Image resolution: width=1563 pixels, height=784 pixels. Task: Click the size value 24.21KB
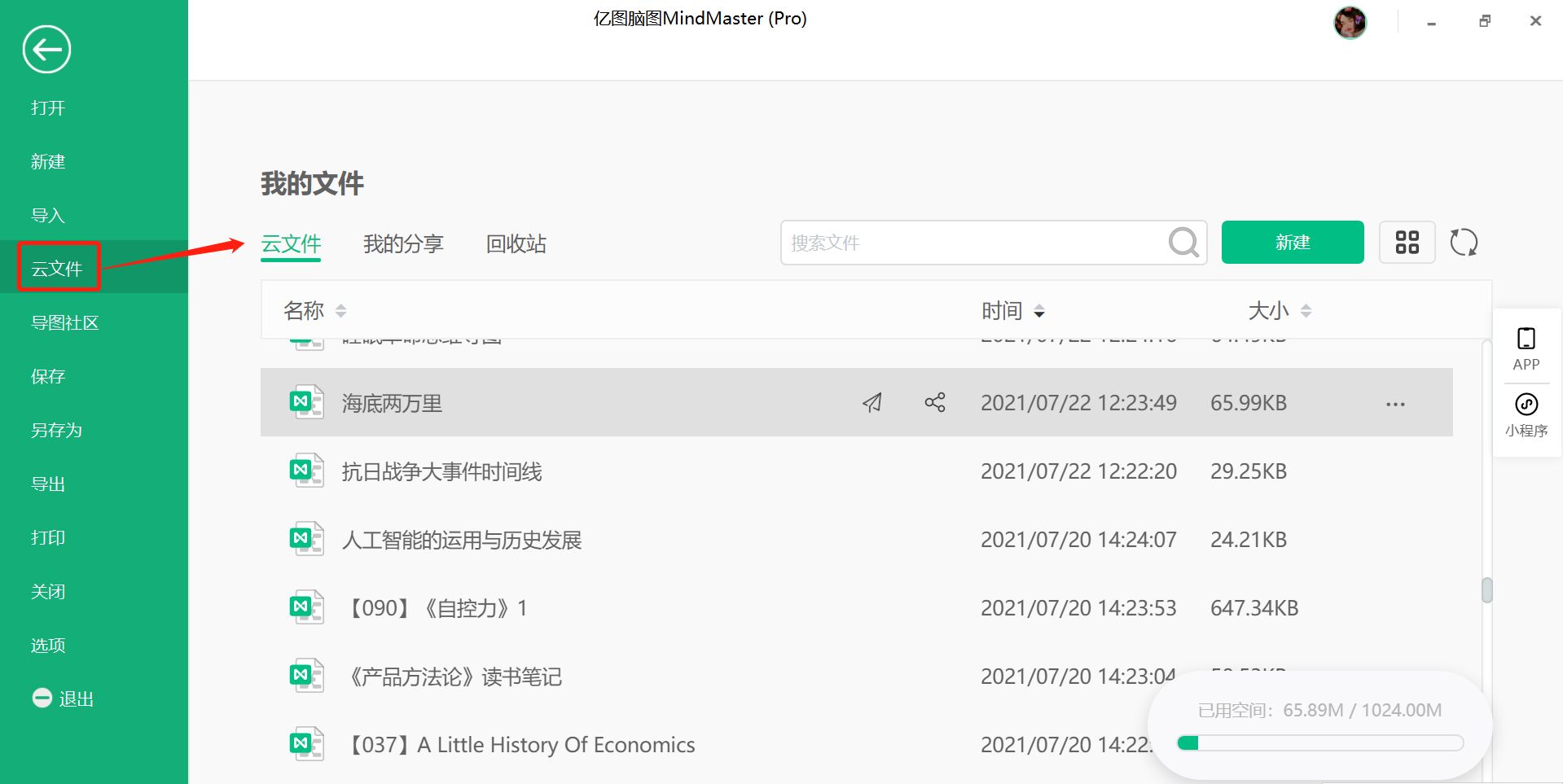[1249, 540]
